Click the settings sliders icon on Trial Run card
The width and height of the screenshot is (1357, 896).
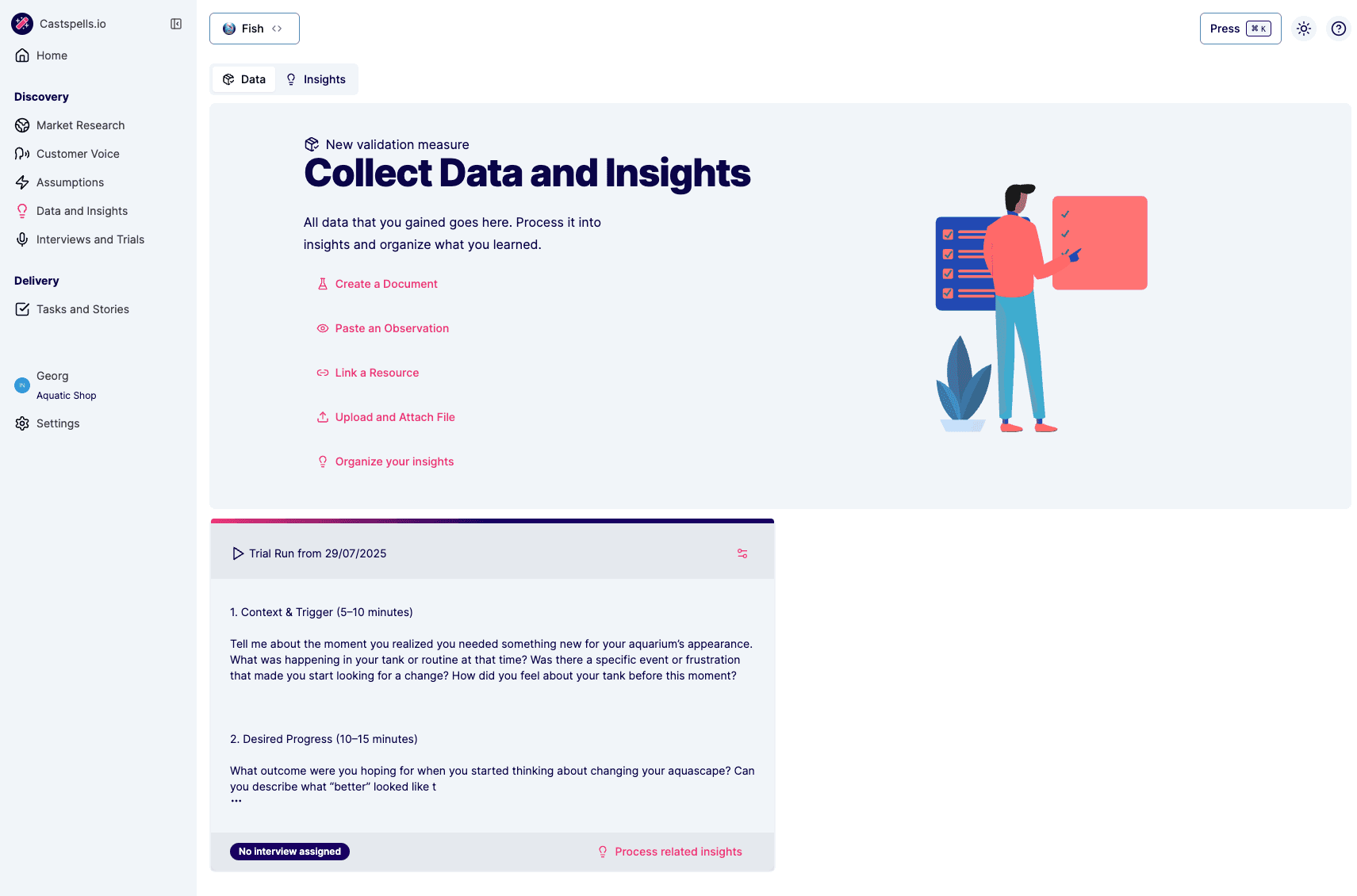click(x=742, y=553)
